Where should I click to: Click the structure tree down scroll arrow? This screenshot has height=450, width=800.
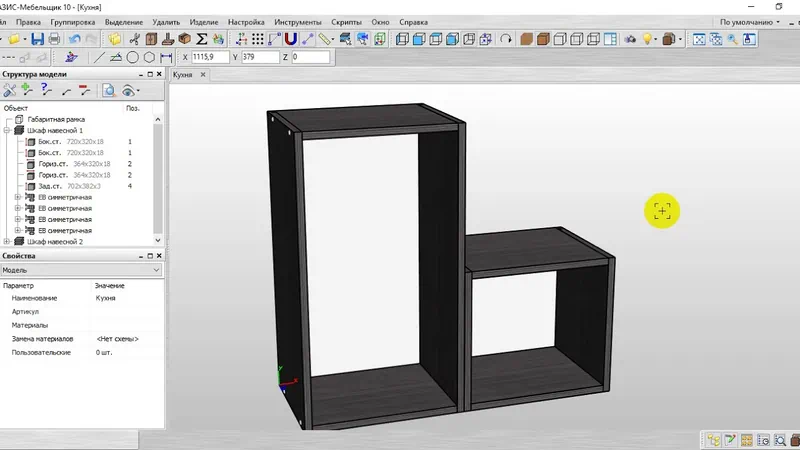[158, 240]
